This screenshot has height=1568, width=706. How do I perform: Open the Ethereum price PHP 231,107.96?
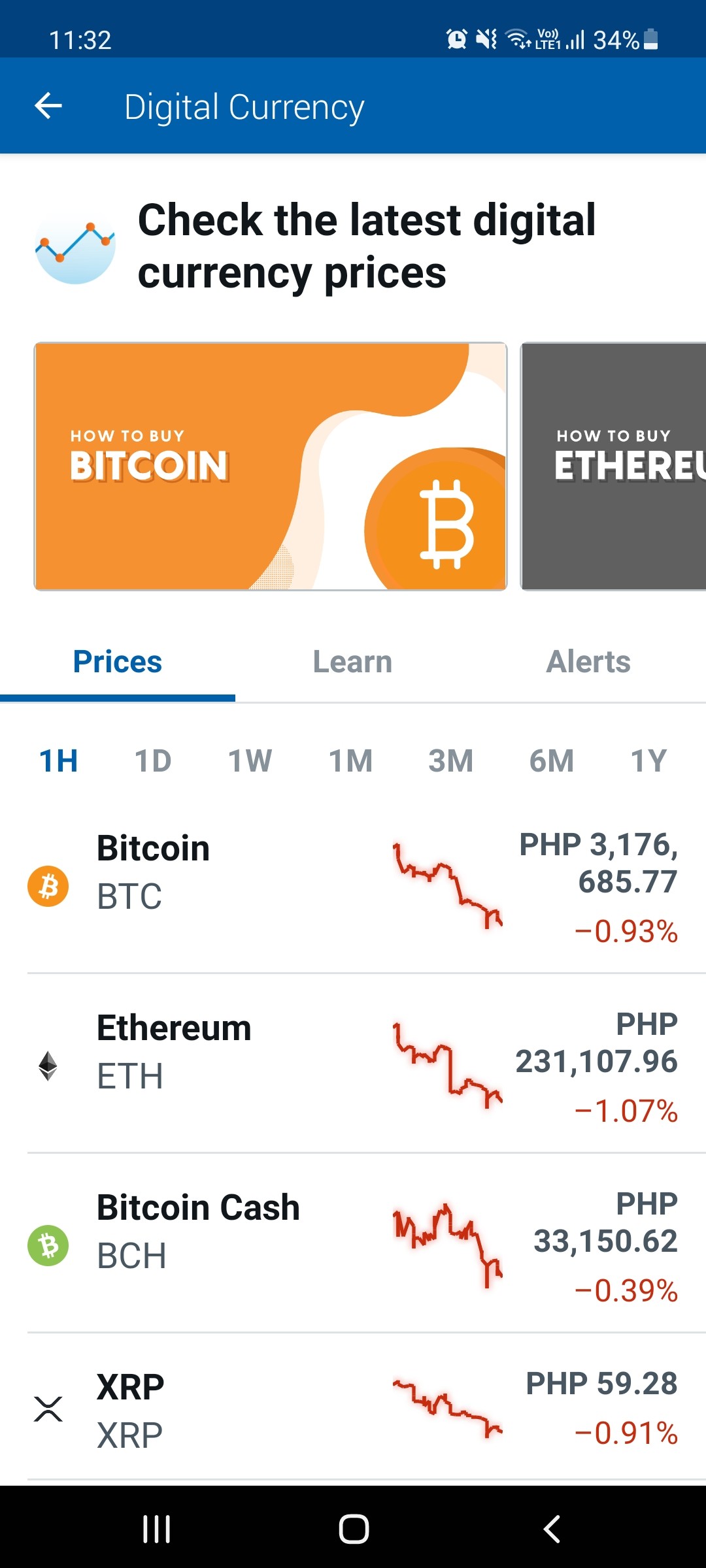(x=596, y=1043)
